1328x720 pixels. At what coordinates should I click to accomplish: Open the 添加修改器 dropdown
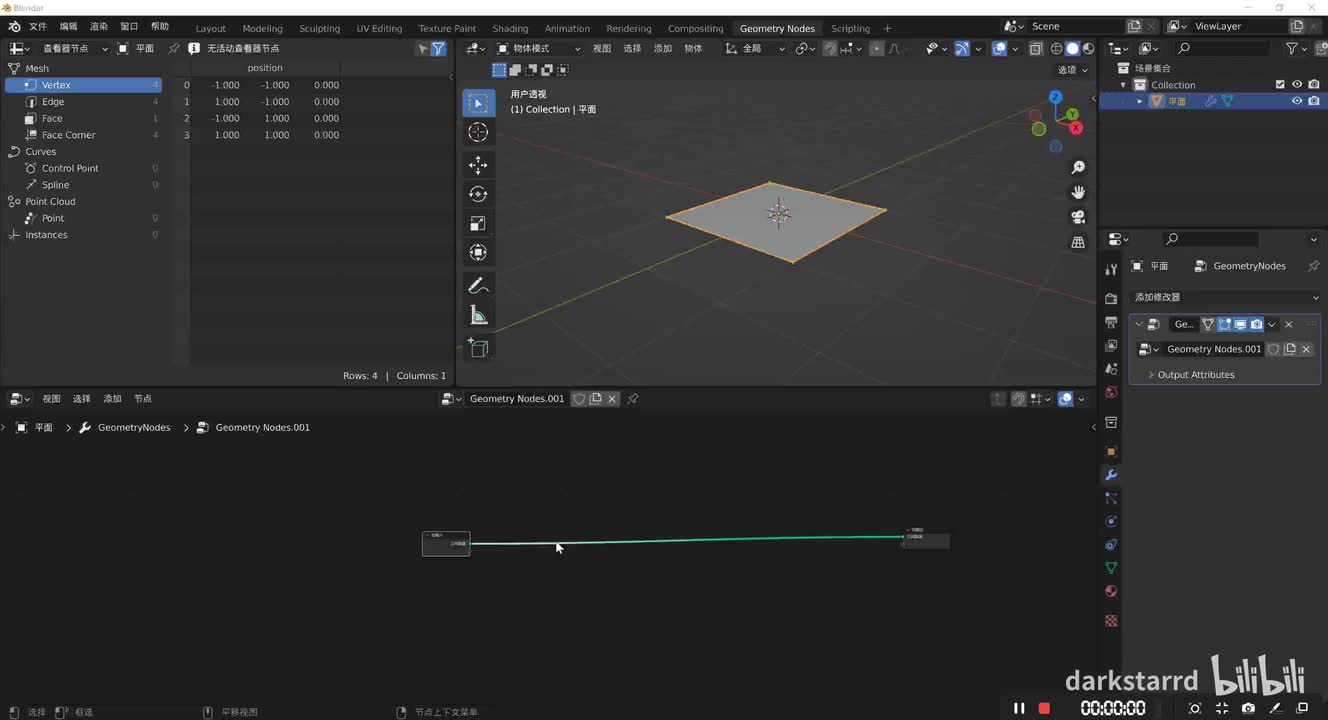pos(1226,297)
